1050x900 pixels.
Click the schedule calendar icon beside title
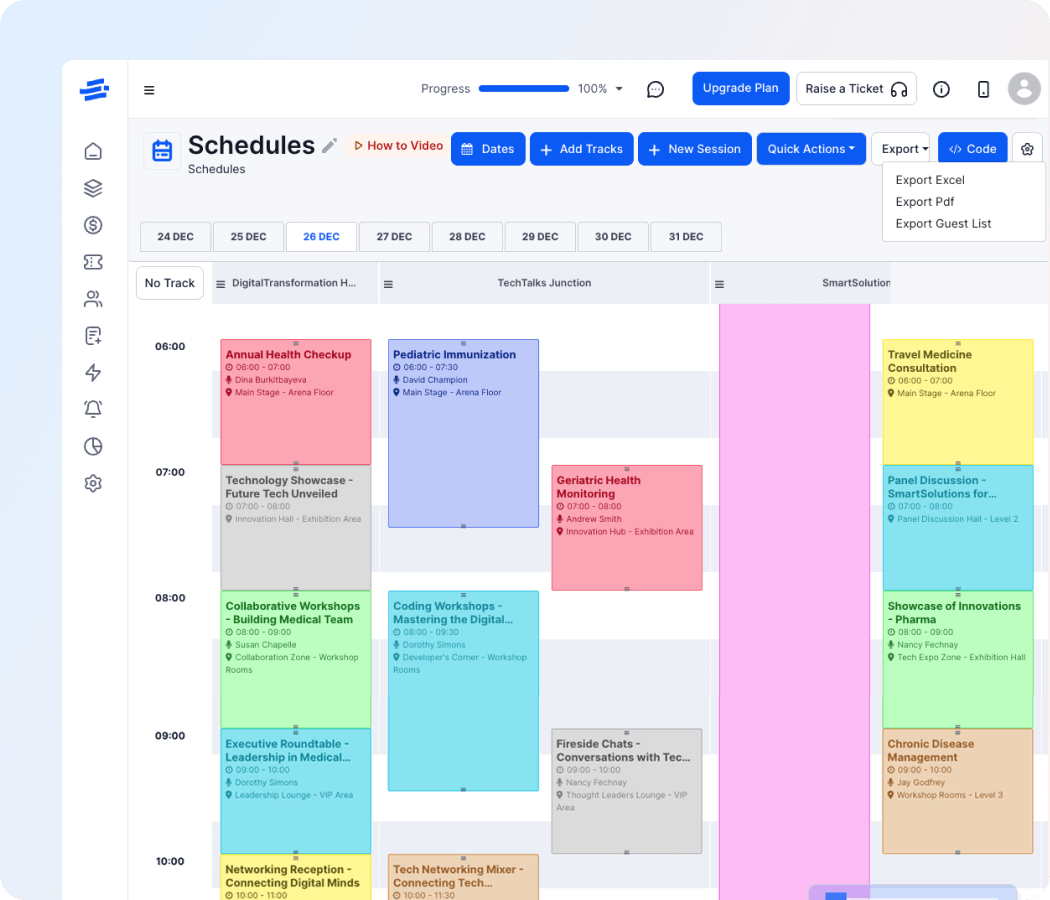(162, 151)
